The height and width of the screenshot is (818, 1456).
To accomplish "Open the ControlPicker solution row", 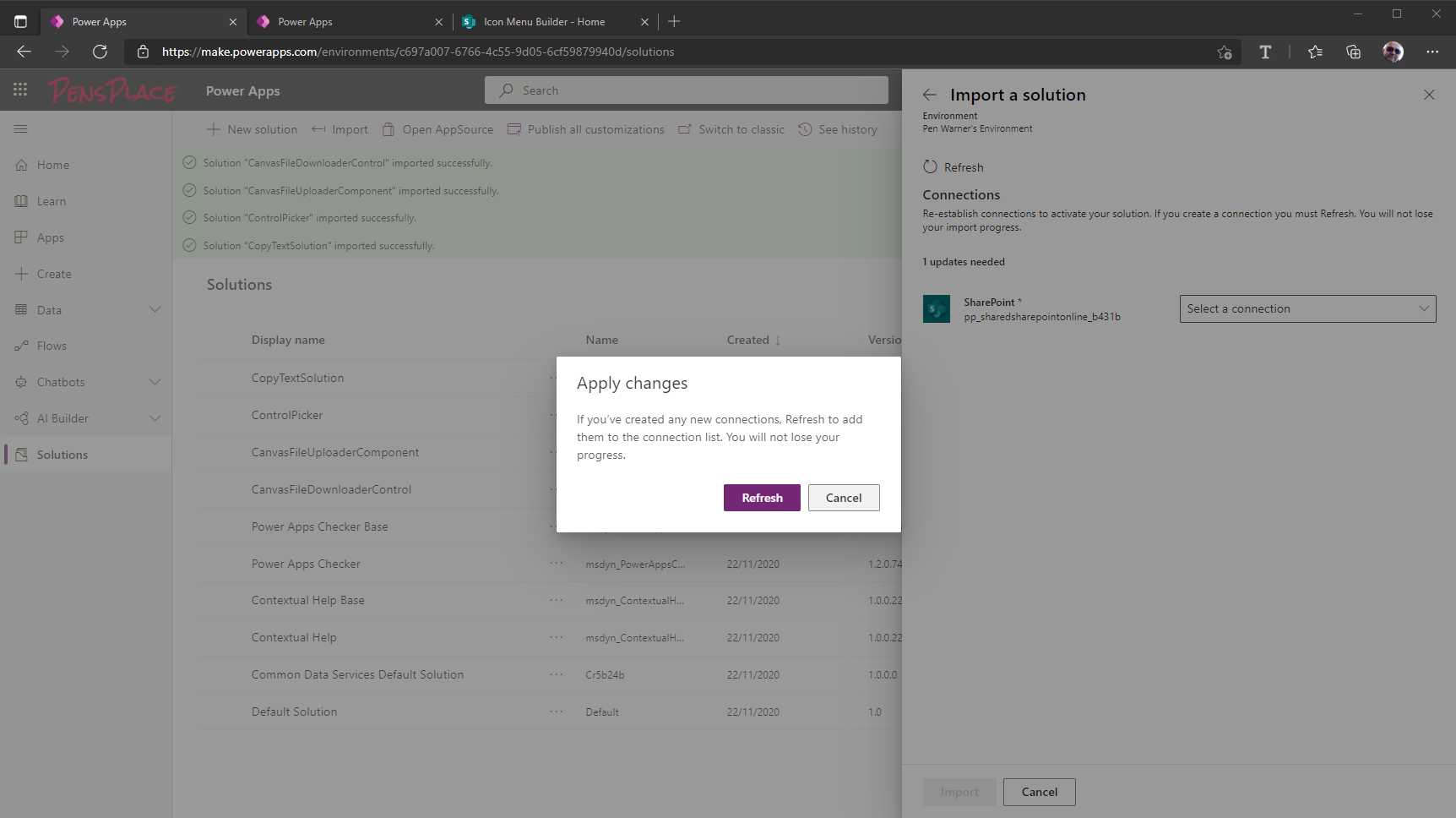I will 287,415.
